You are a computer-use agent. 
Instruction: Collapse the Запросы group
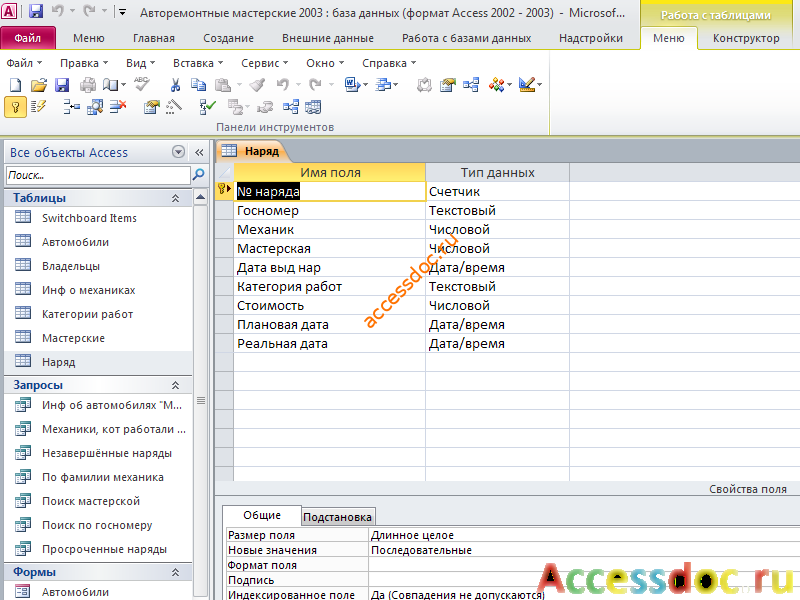point(176,385)
